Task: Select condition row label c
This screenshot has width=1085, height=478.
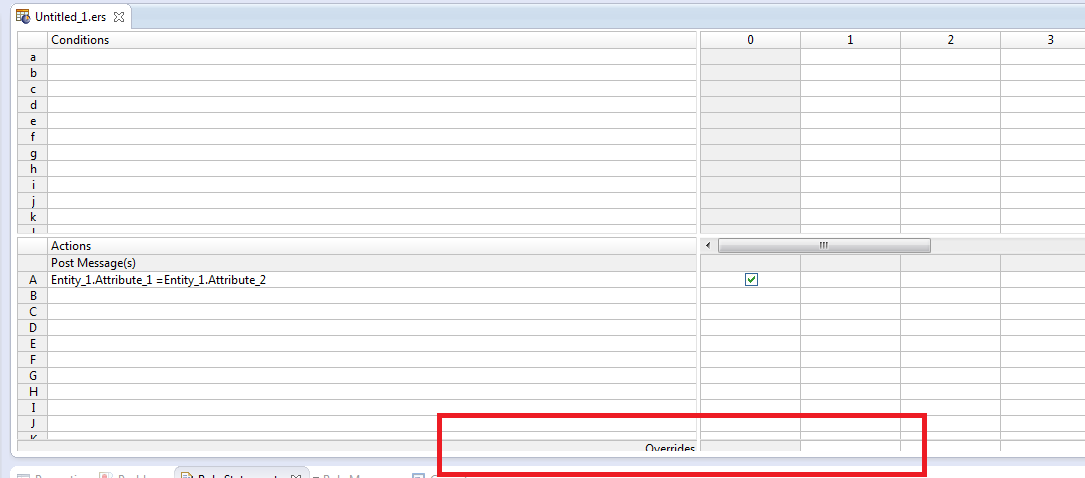Action: tap(33, 89)
